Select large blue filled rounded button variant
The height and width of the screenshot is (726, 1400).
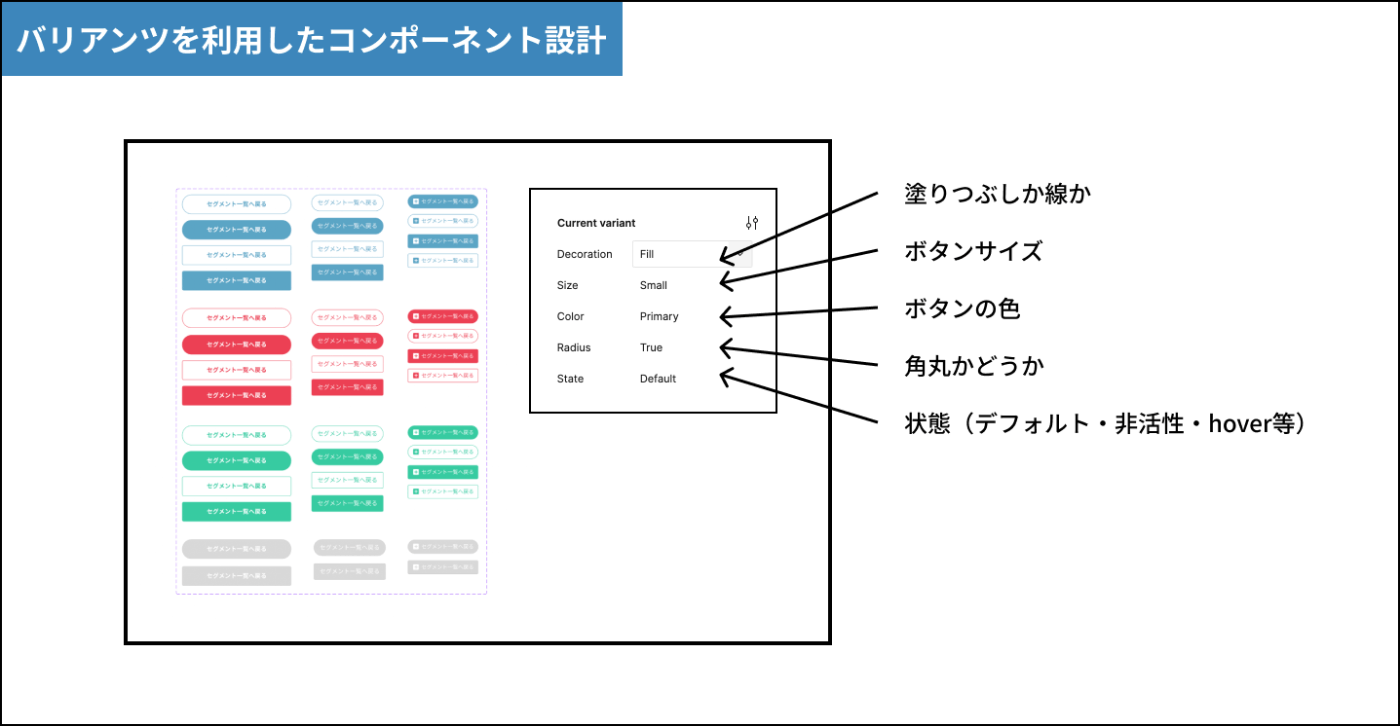[x=236, y=229]
